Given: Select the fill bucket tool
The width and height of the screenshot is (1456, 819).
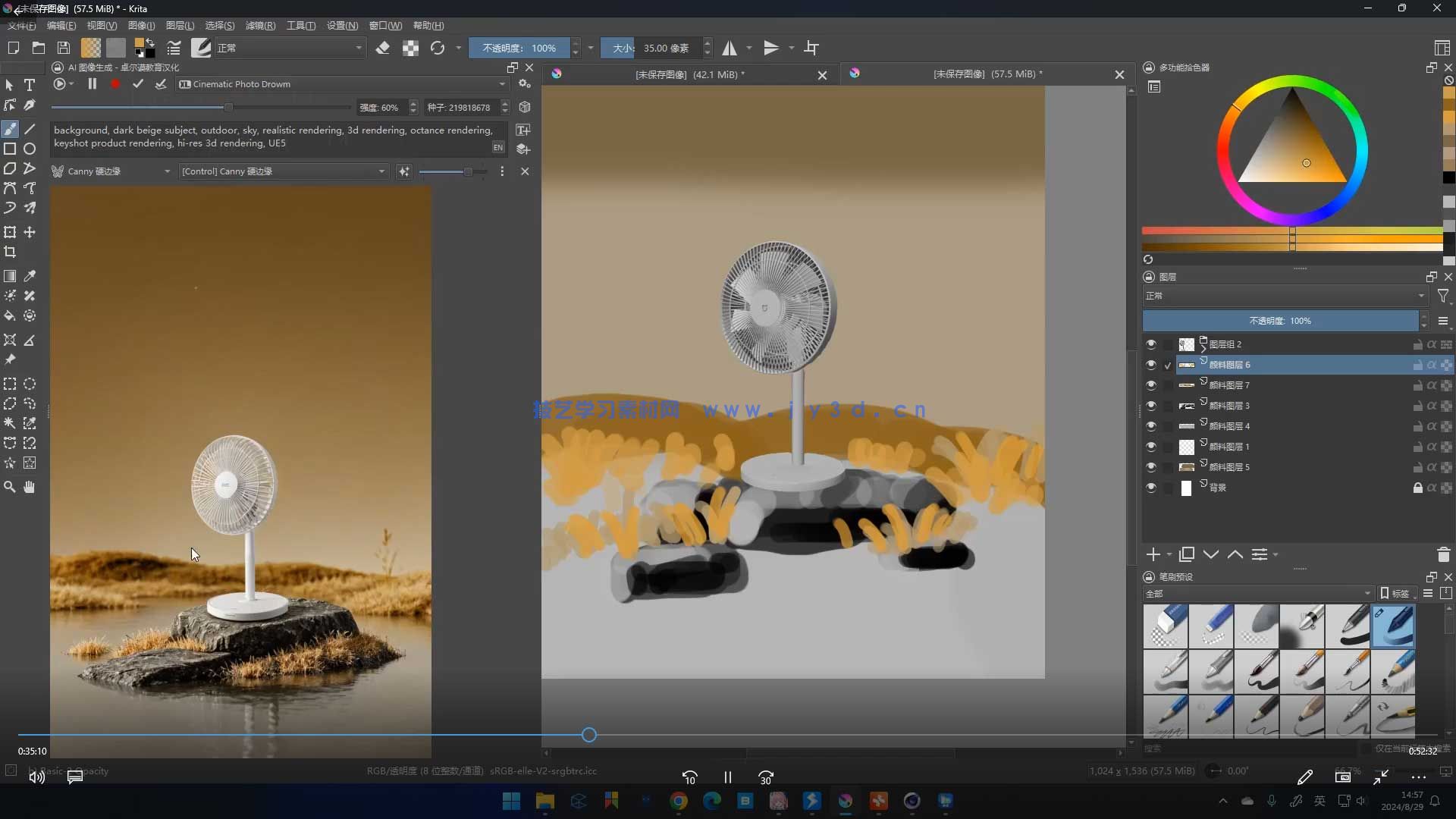Looking at the screenshot, I should click(10, 315).
